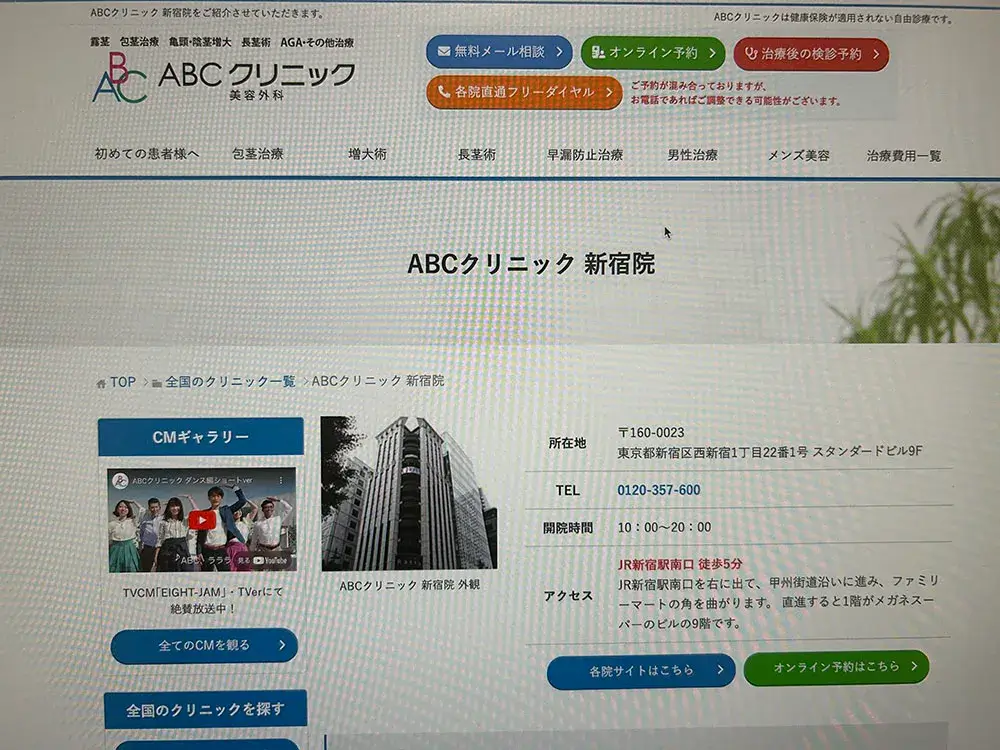Click the home icon beside TOP breadcrumb

[101, 383]
